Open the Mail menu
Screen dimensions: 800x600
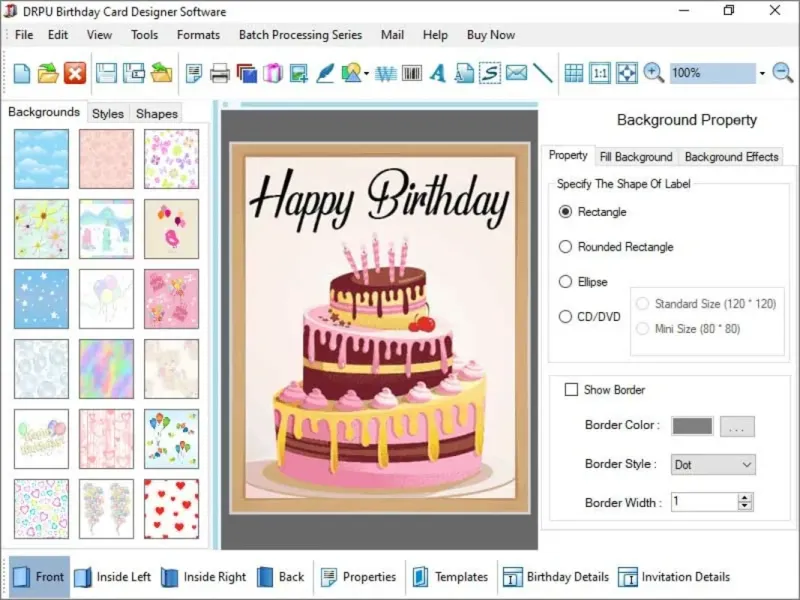[392, 35]
